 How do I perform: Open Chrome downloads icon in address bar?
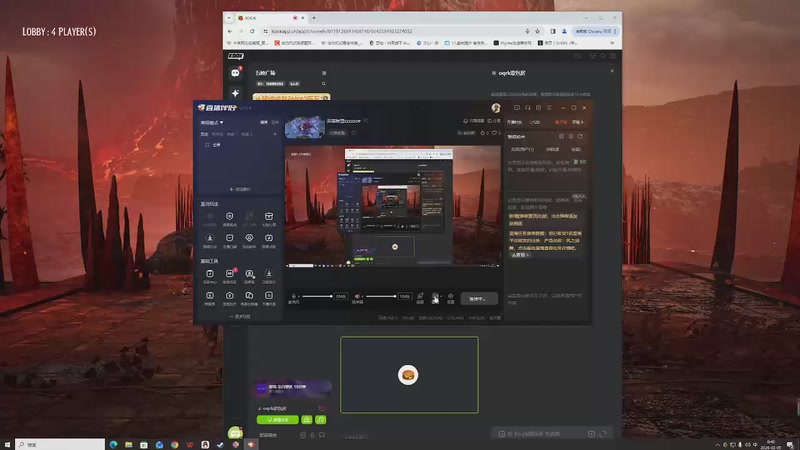pos(527,31)
